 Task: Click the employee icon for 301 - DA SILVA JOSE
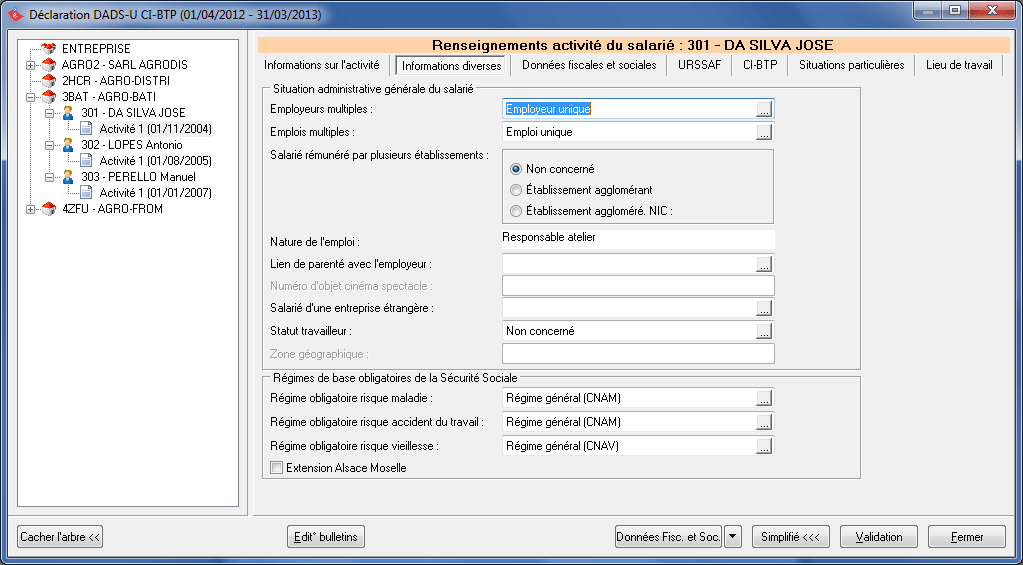click(x=68, y=113)
